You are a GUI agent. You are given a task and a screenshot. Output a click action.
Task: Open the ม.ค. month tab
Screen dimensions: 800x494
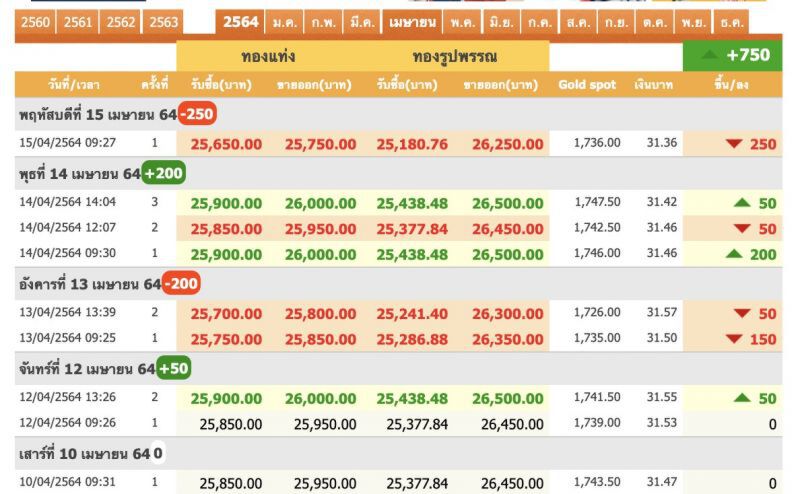tap(285, 22)
